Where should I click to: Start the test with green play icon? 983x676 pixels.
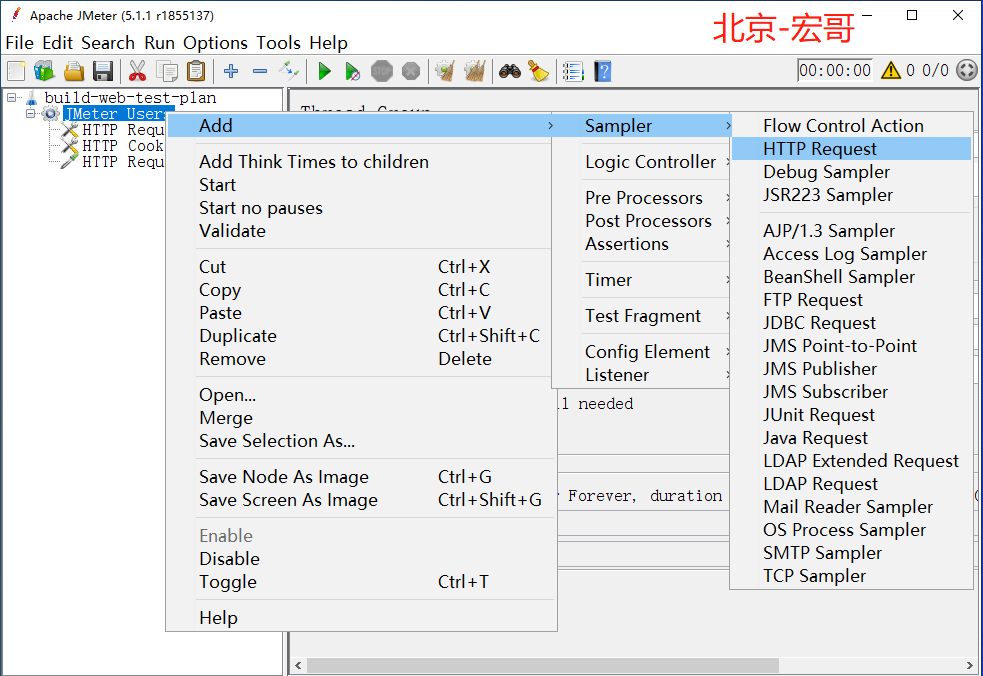(324, 71)
